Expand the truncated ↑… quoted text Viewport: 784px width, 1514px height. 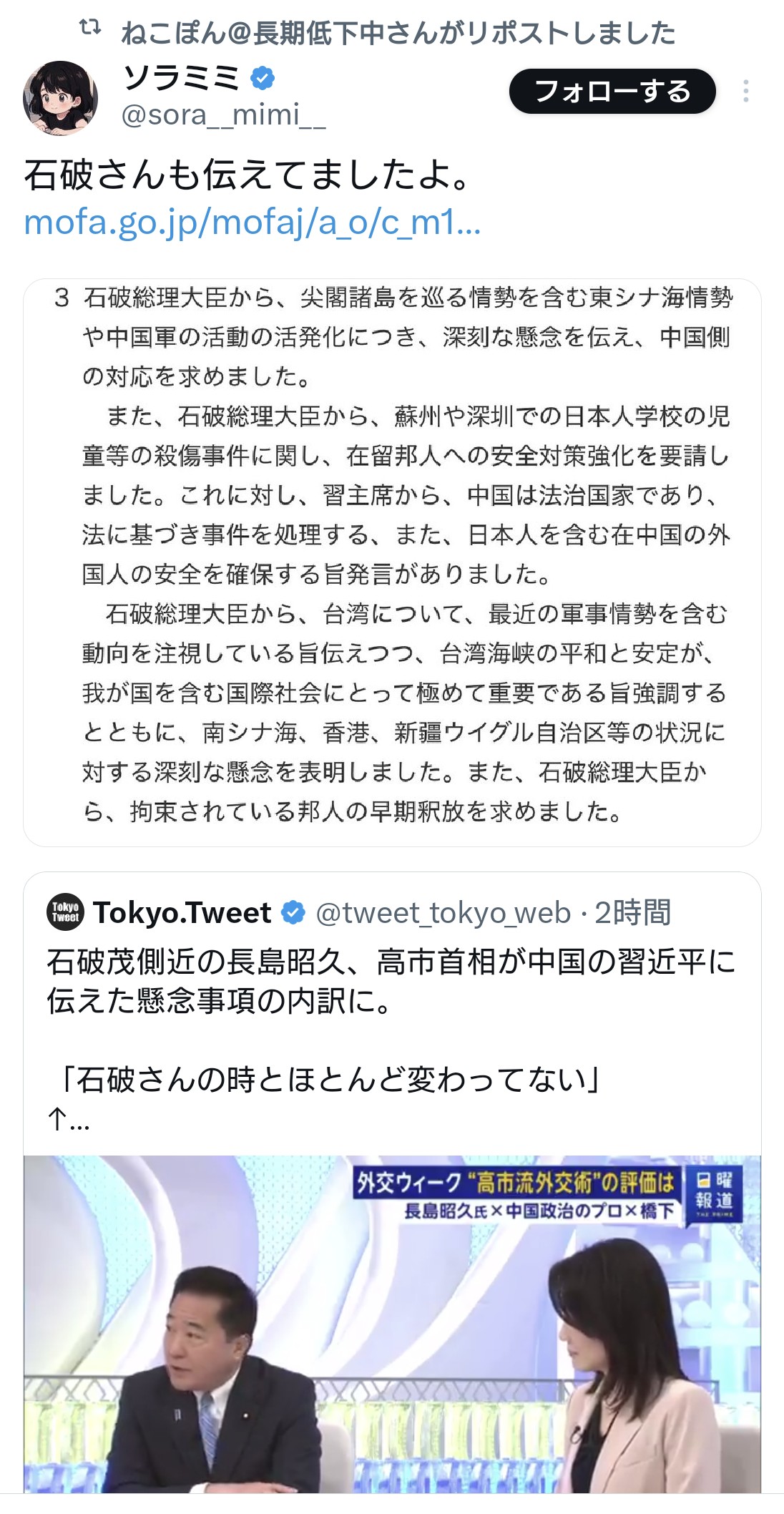[69, 1118]
